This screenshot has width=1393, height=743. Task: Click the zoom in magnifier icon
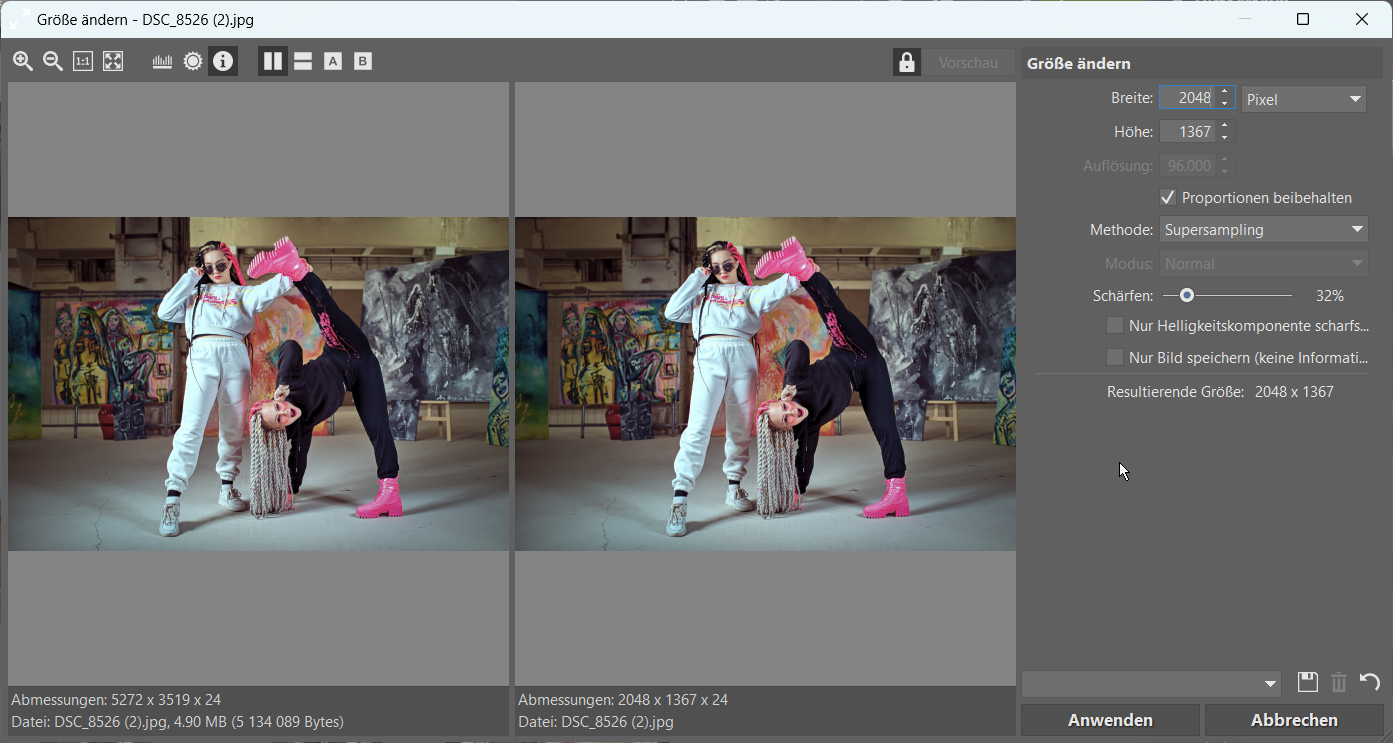(23, 62)
